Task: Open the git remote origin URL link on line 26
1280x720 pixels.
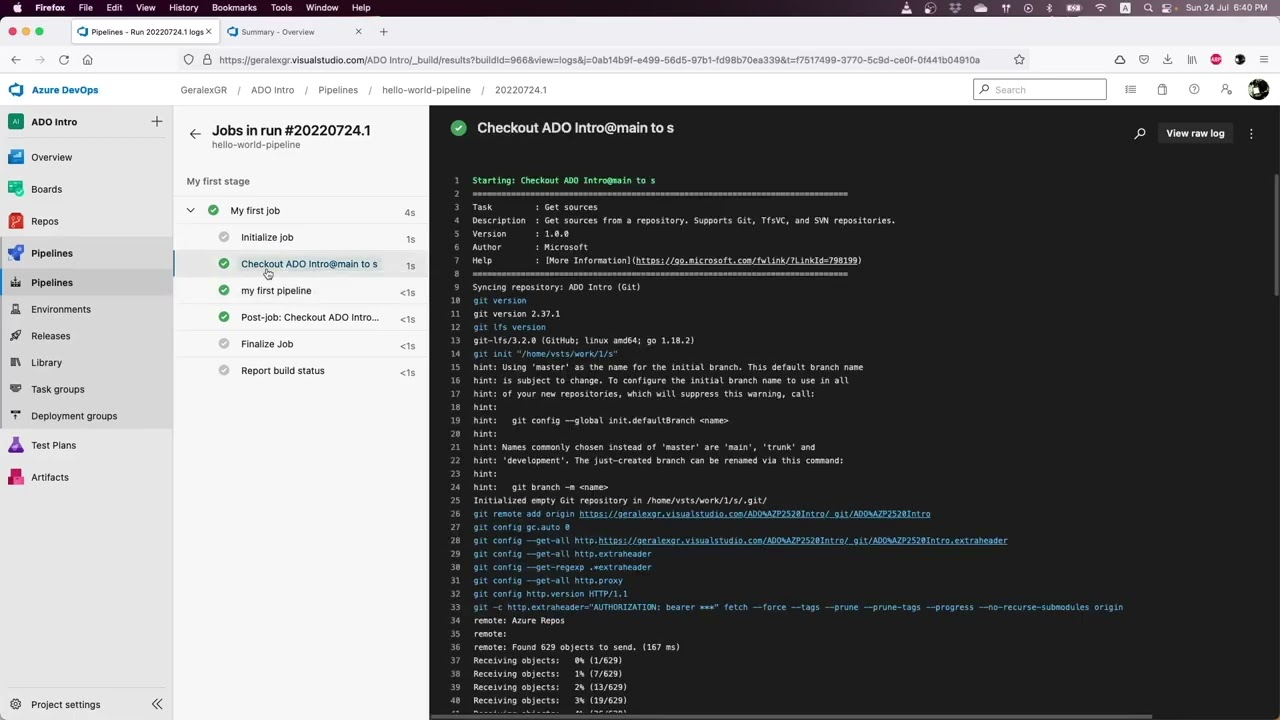Action: pyautogui.click(x=754, y=514)
